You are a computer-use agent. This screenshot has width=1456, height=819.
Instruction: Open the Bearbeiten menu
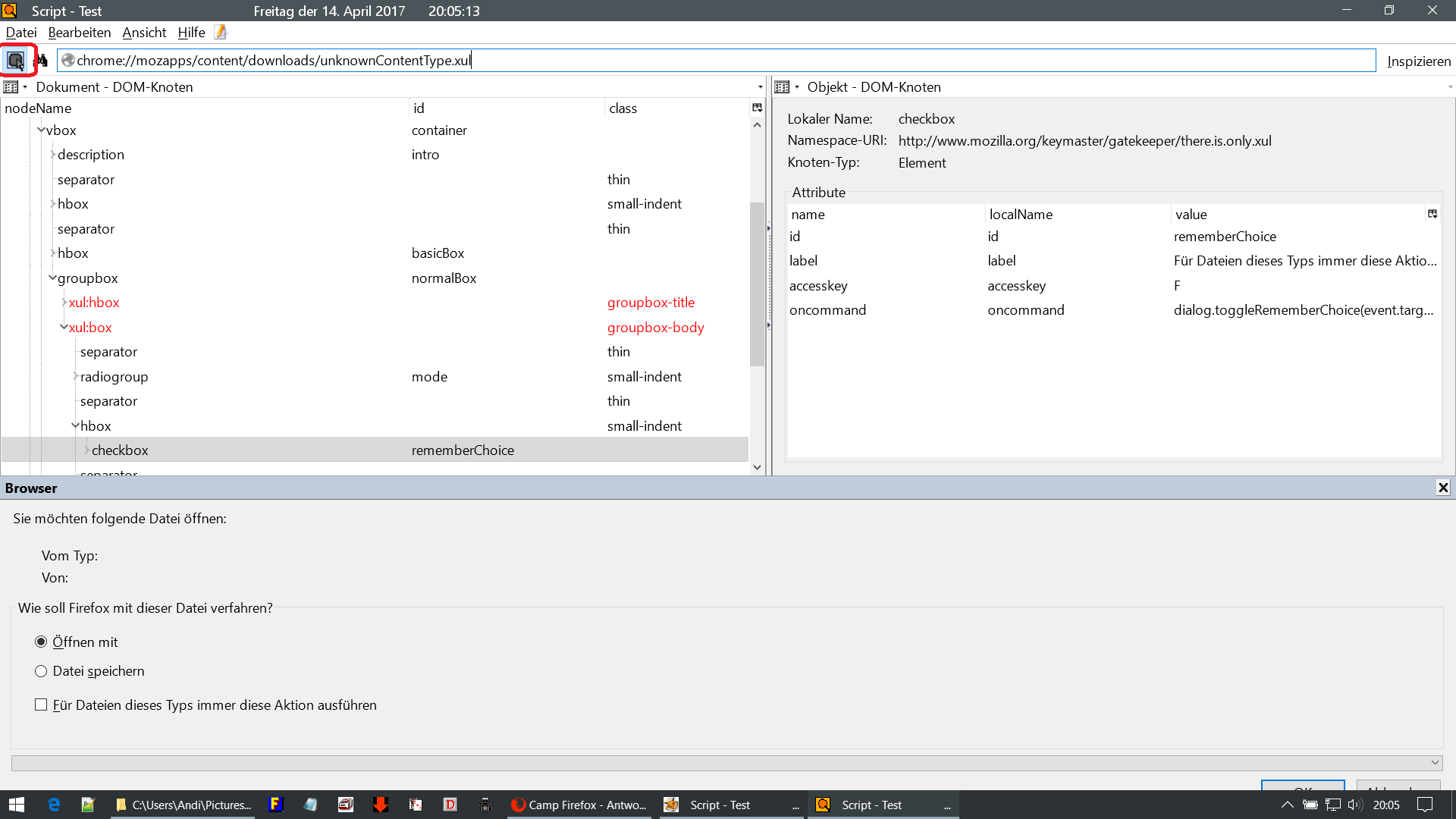(79, 33)
